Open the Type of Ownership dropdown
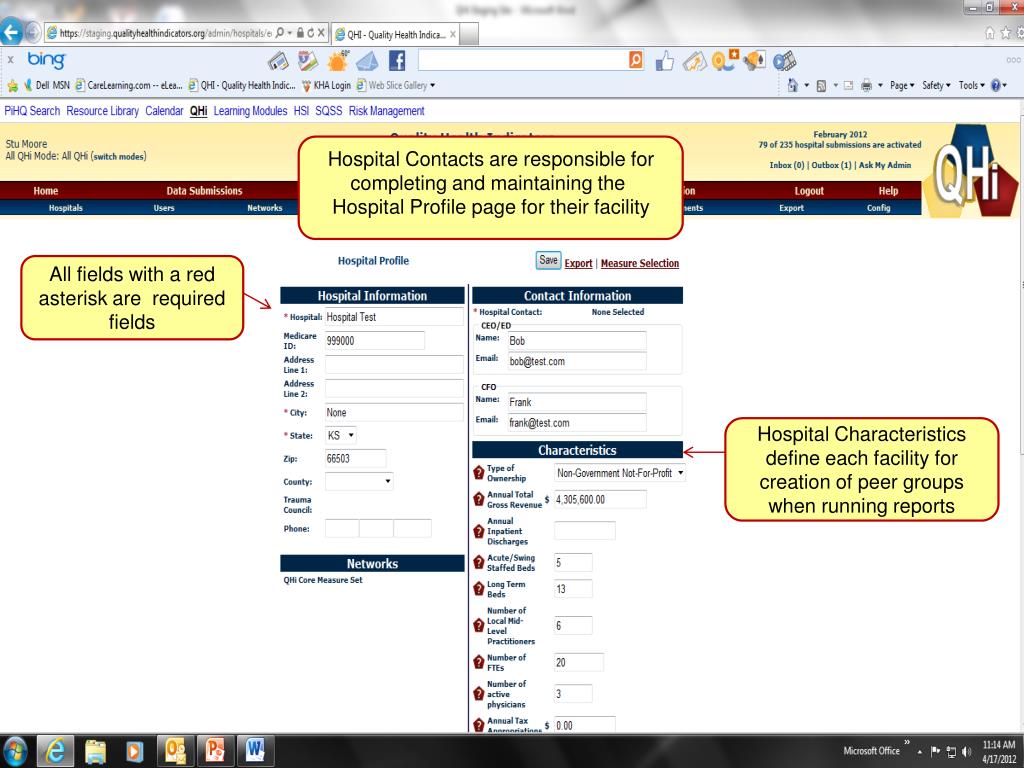The image size is (1024, 768). tap(620, 473)
